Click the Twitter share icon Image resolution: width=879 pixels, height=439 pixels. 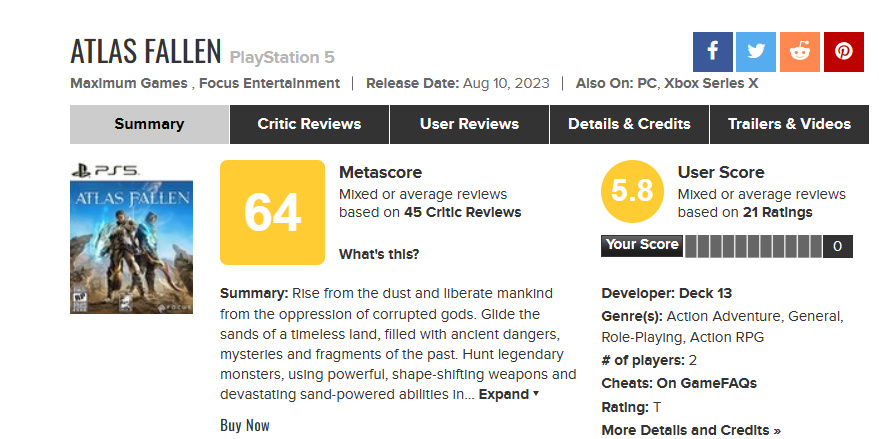(756, 52)
